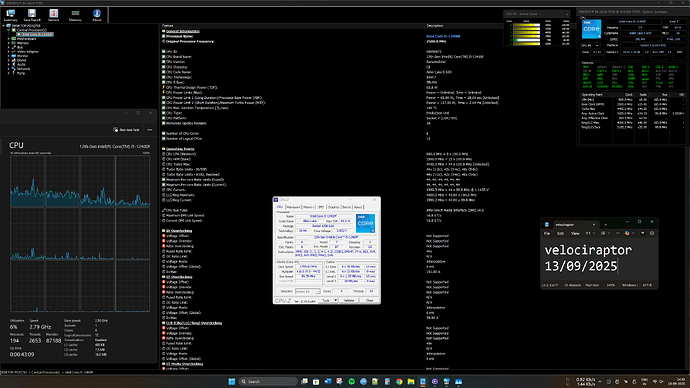The height and width of the screenshot is (388, 690).
Task: Open Microsoft Store from the taskbar
Action: (x=316, y=381)
